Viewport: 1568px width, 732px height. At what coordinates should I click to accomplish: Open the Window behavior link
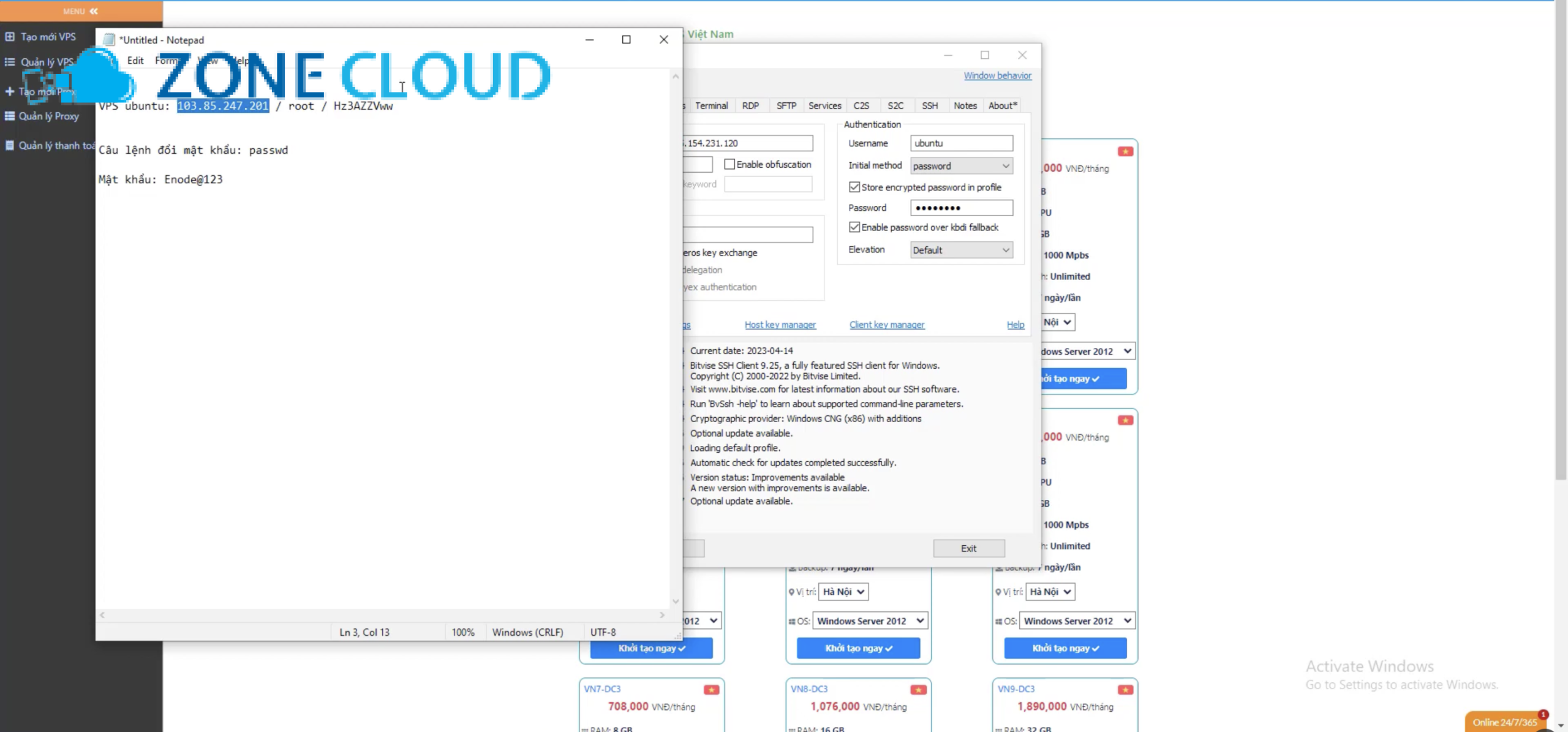click(x=997, y=75)
